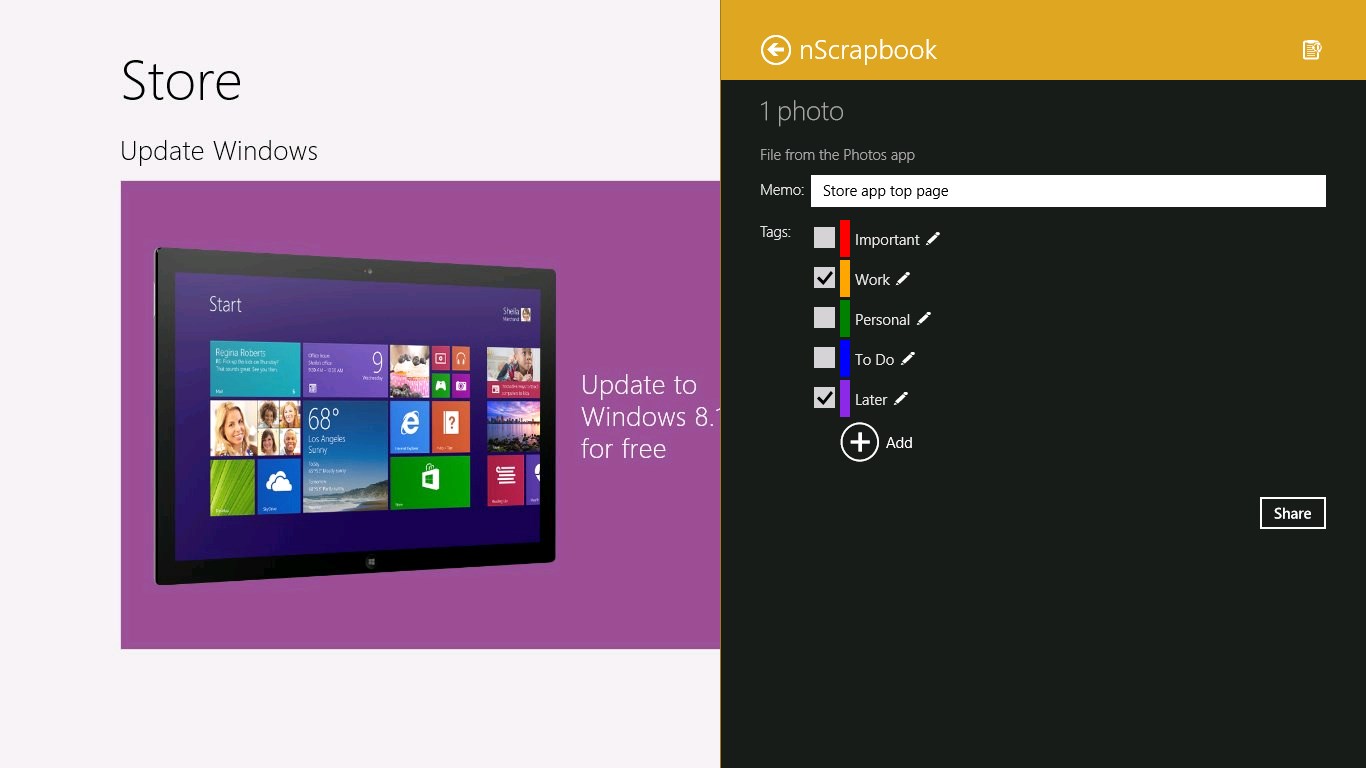Click the edit pencil for the To Do tag
Image resolution: width=1366 pixels, height=768 pixels.
click(908, 359)
